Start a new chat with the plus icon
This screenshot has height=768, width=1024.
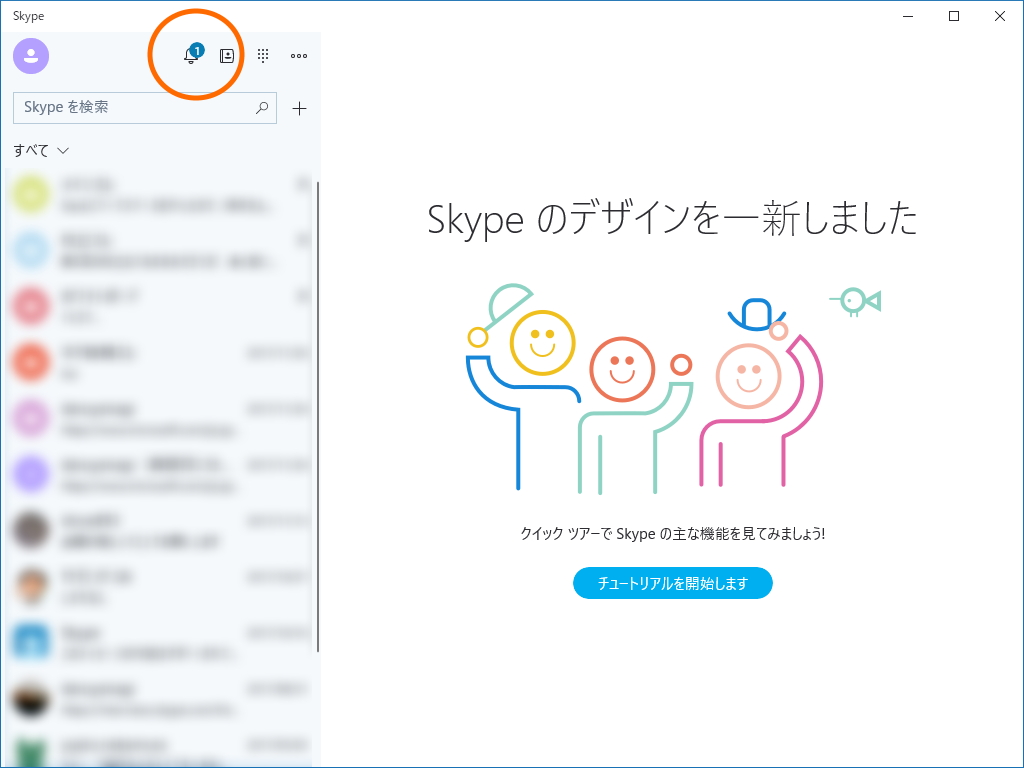[298, 108]
